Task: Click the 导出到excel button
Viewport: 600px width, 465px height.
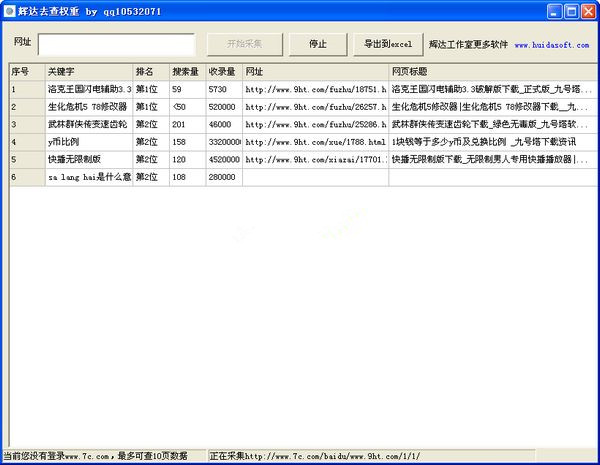Action: [388, 44]
